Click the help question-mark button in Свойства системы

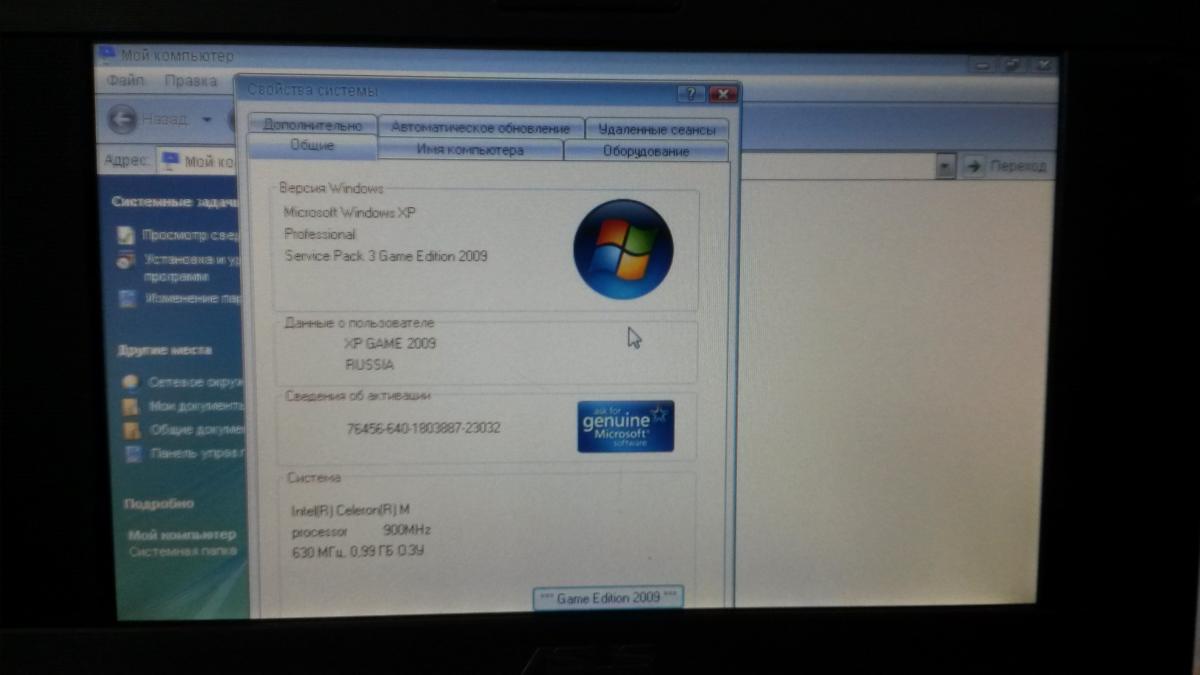click(691, 94)
